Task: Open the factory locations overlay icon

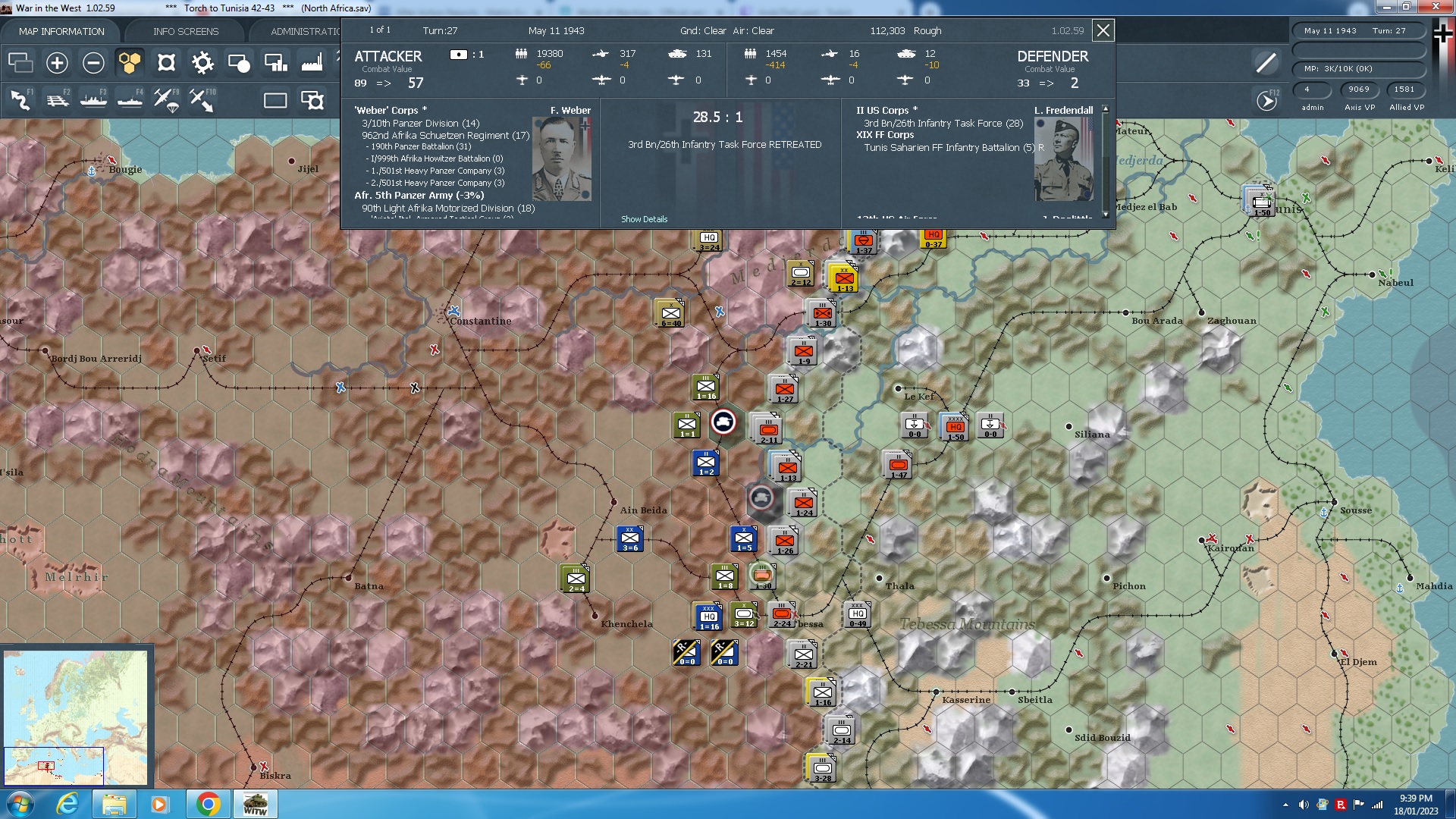Action: click(312, 64)
